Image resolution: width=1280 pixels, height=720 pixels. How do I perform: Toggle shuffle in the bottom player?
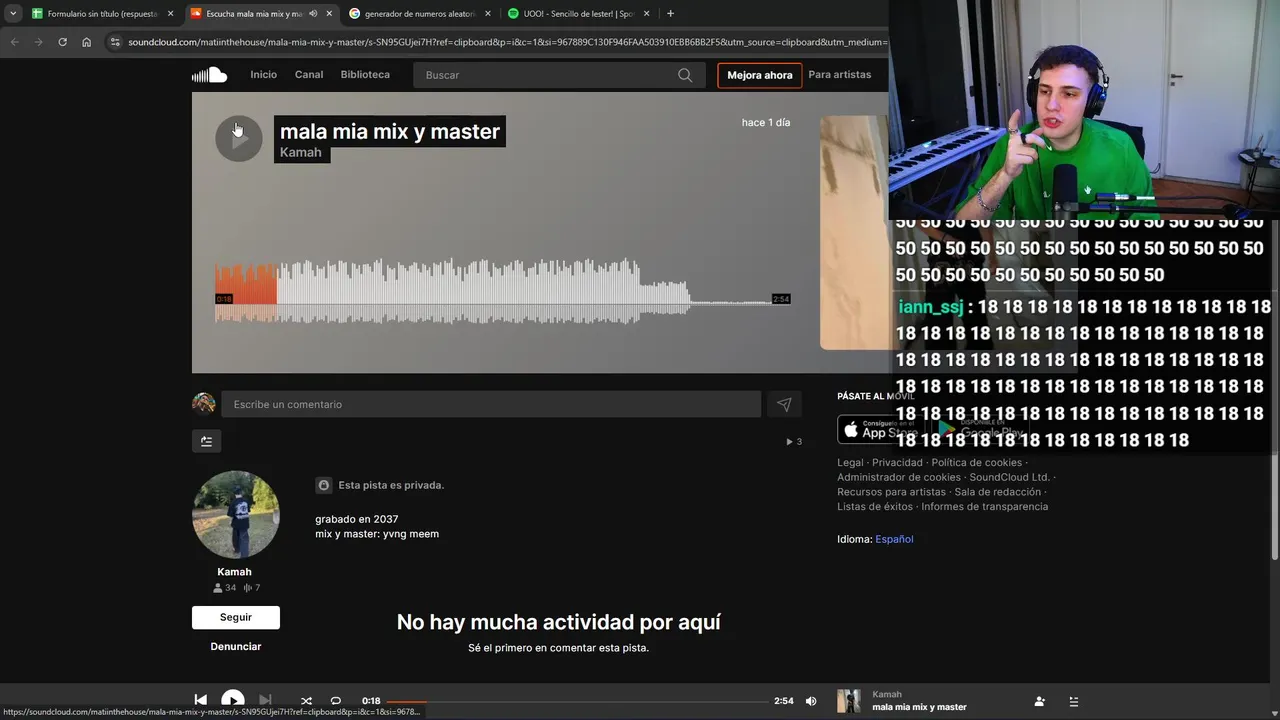click(x=306, y=701)
